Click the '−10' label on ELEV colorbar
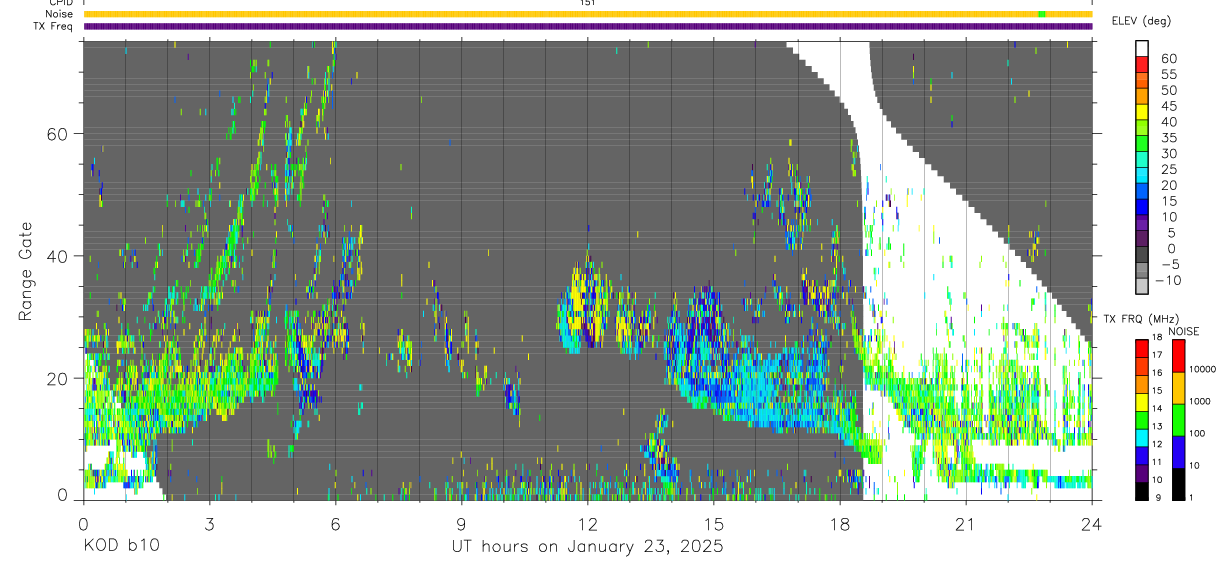 (x=1167, y=280)
